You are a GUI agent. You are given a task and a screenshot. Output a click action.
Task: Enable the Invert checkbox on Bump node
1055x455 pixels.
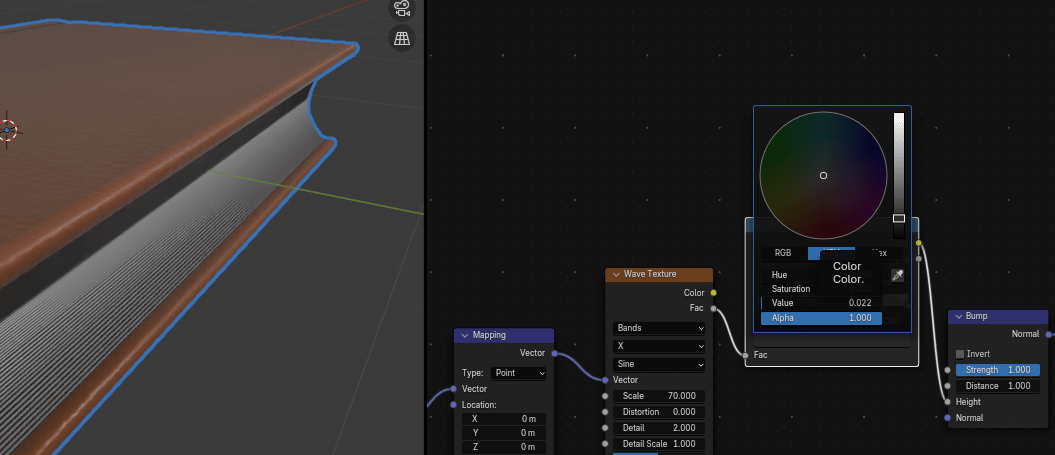(x=961, y=354)
